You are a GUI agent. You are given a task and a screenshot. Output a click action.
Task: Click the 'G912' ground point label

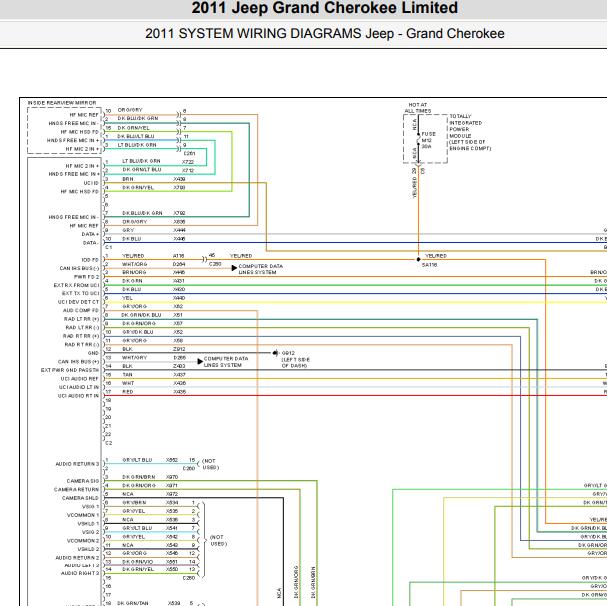[288, 353]
